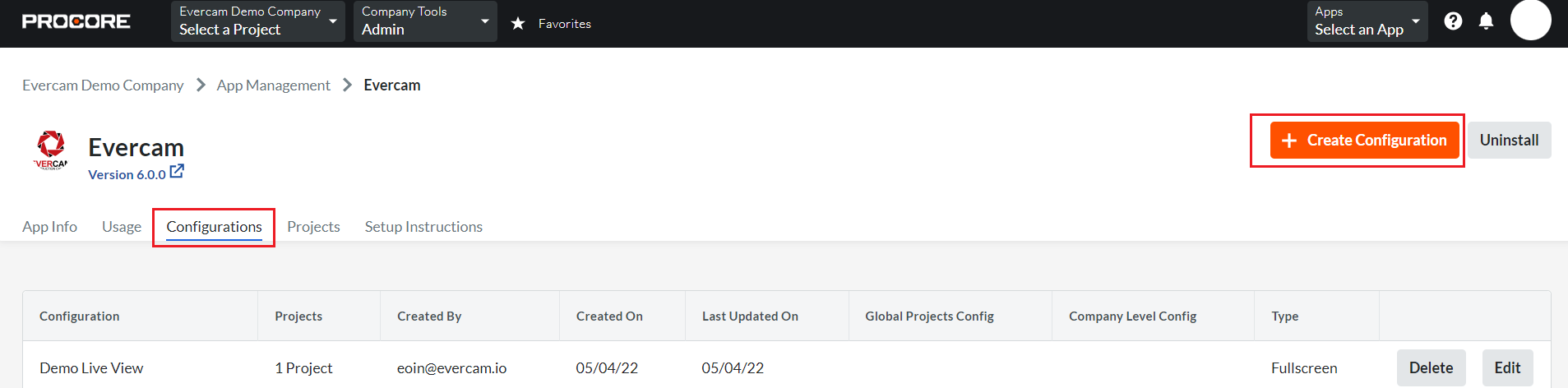Open the Select an App dropdown
1568x388 pixels.
point(1367,21)
